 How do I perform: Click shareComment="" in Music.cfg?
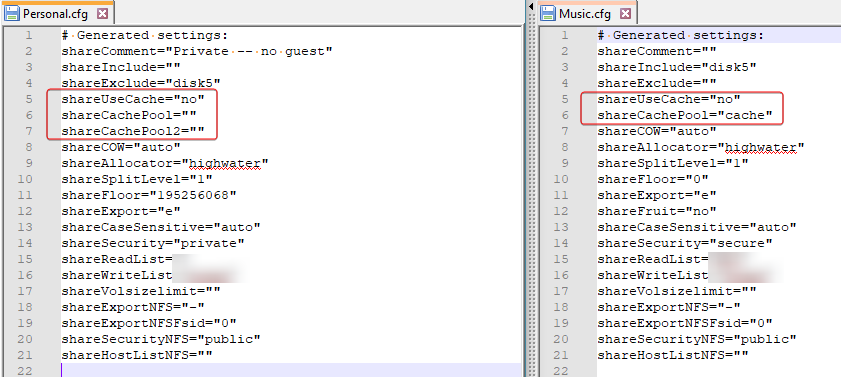click(656, 51)
